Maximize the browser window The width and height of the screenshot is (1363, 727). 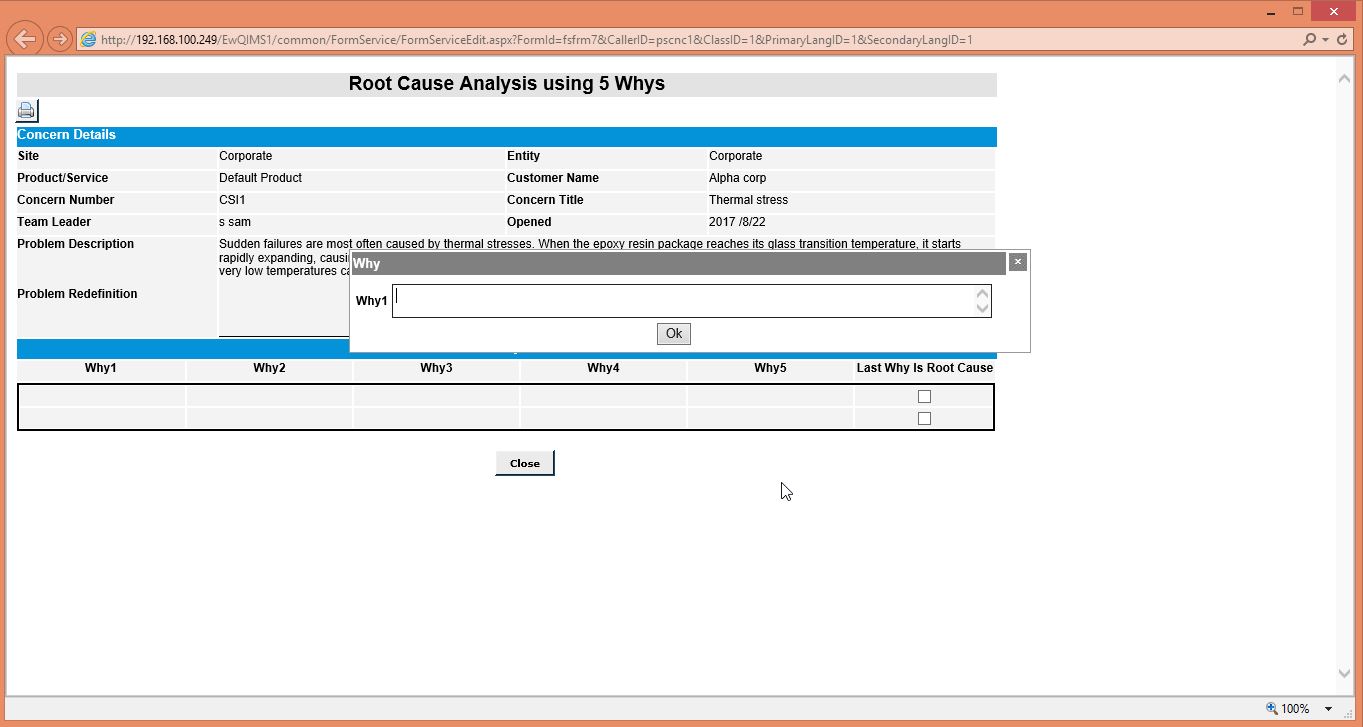point(1298,11)
